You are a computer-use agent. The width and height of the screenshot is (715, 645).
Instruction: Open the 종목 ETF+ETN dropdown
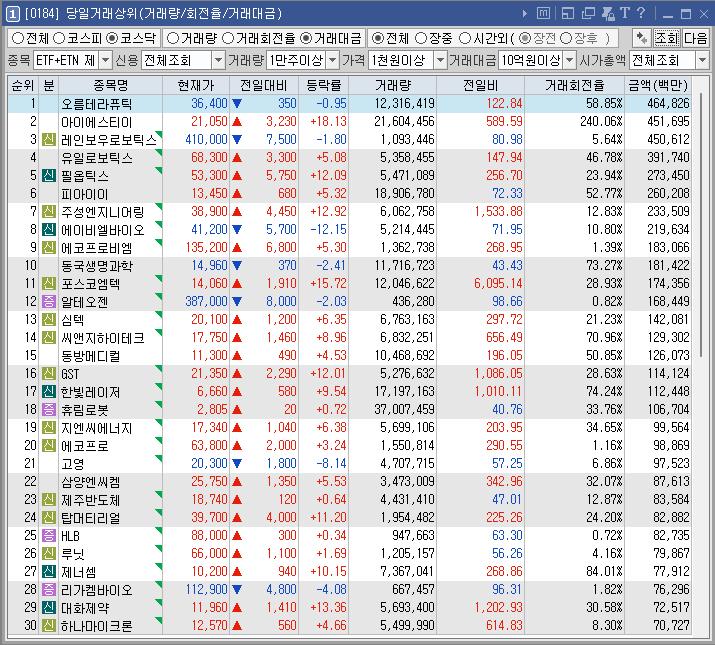point(105,60)
